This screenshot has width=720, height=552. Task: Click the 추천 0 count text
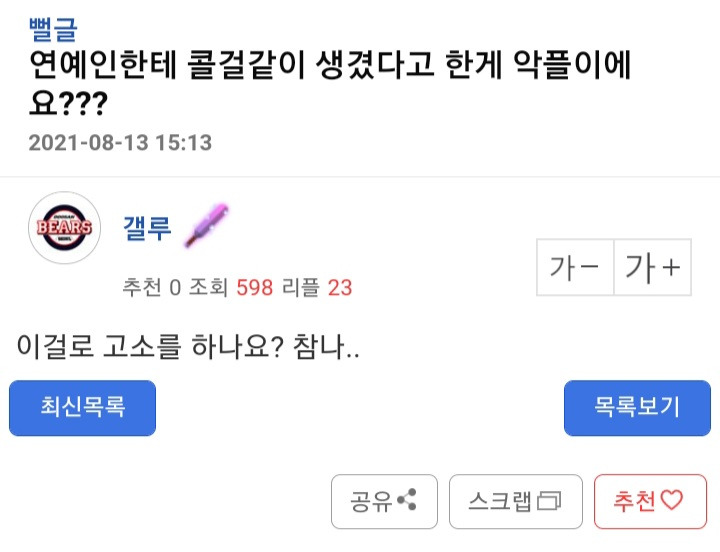tap(150, 288)
